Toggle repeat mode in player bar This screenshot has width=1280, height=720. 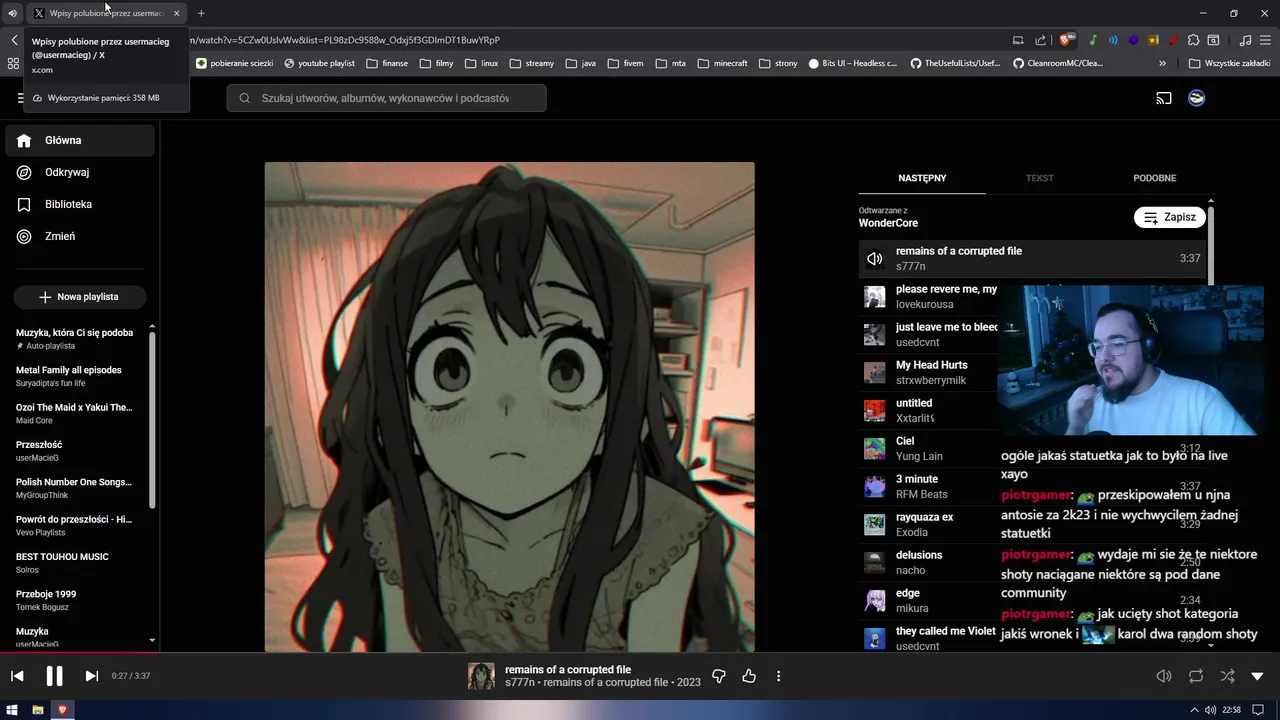pos(1196,676)
